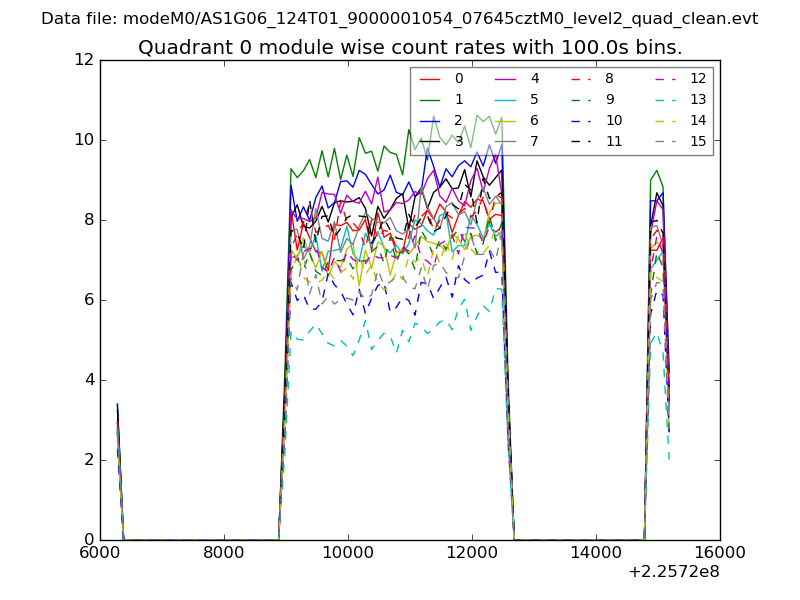Click the x-axis offset text +2.2572e8

click(x=674, y=572)
